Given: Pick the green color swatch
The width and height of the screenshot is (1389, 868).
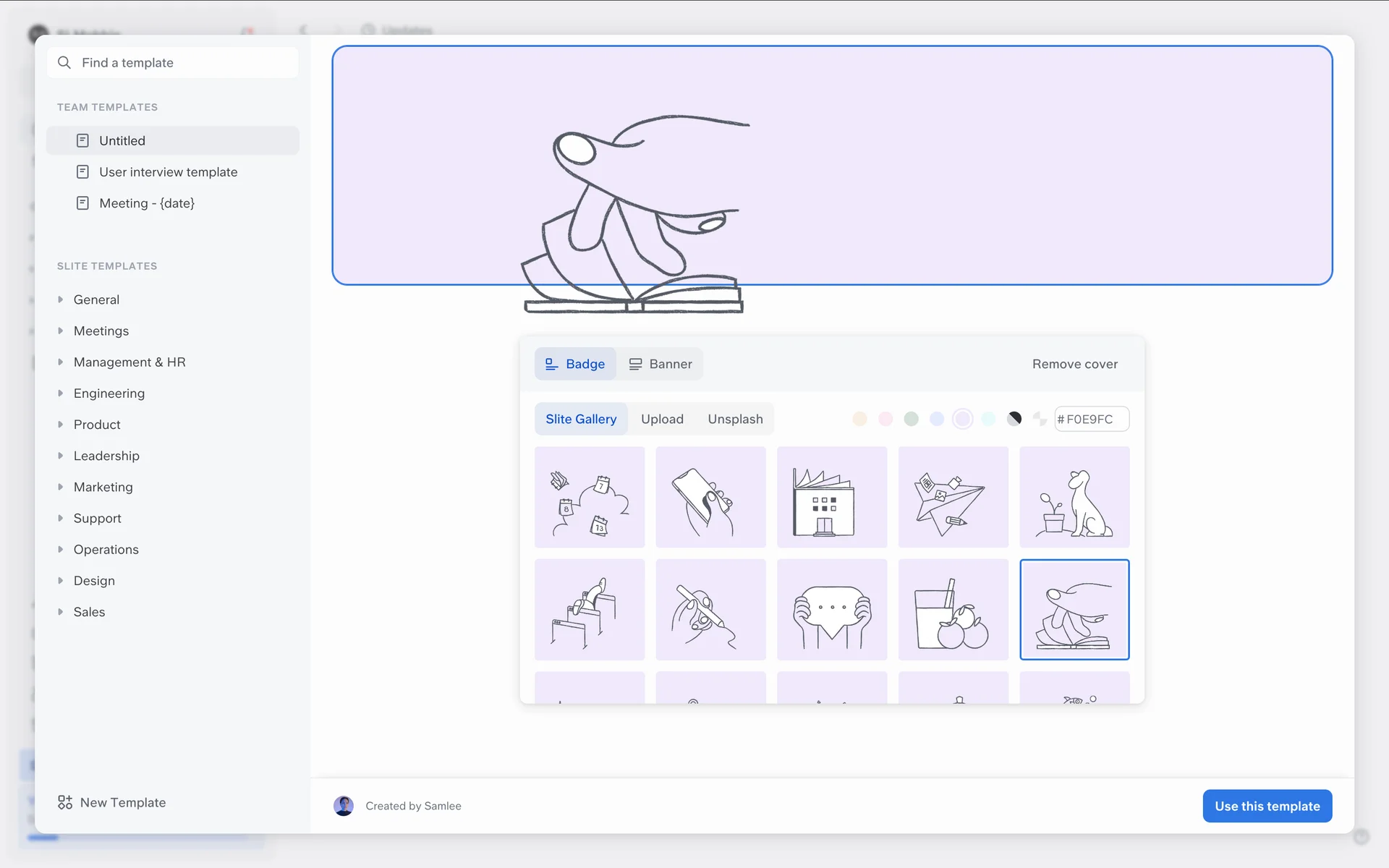Looking at the screenshot, I should click(911, 419).
